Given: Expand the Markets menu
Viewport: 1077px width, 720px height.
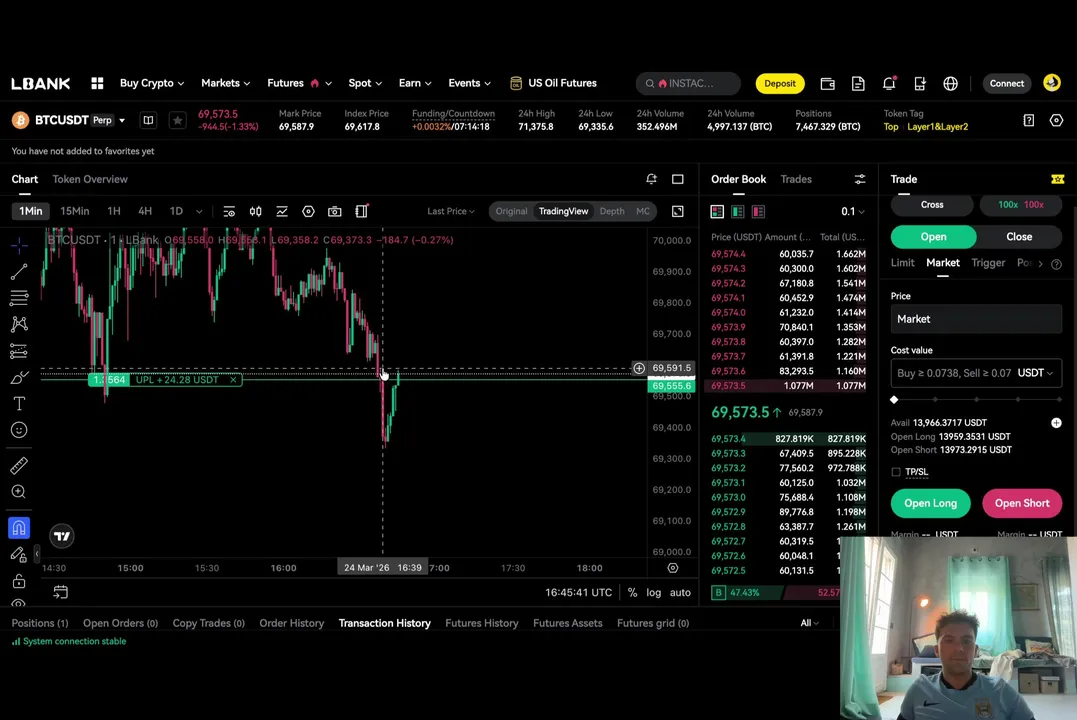Looking at the screenshot, I should tap(225, 83).
